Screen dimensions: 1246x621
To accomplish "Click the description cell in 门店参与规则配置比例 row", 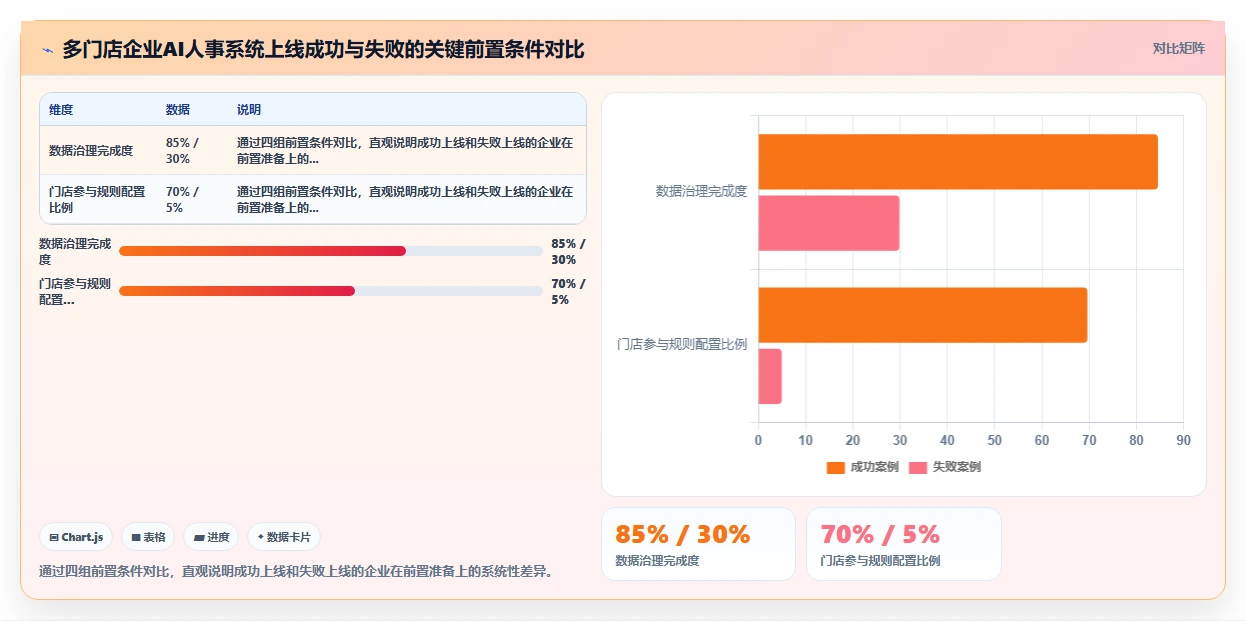I will [405, 199].
